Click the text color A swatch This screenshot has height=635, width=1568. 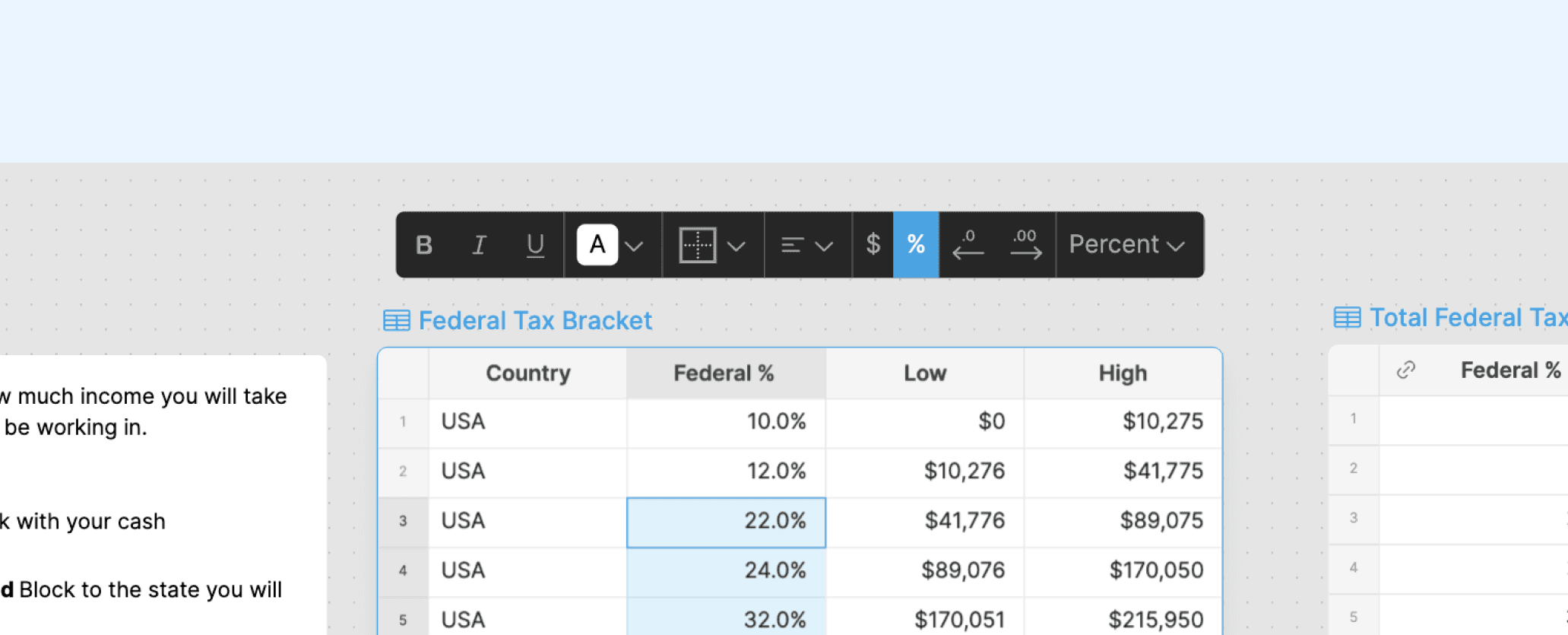coord(597,245)
